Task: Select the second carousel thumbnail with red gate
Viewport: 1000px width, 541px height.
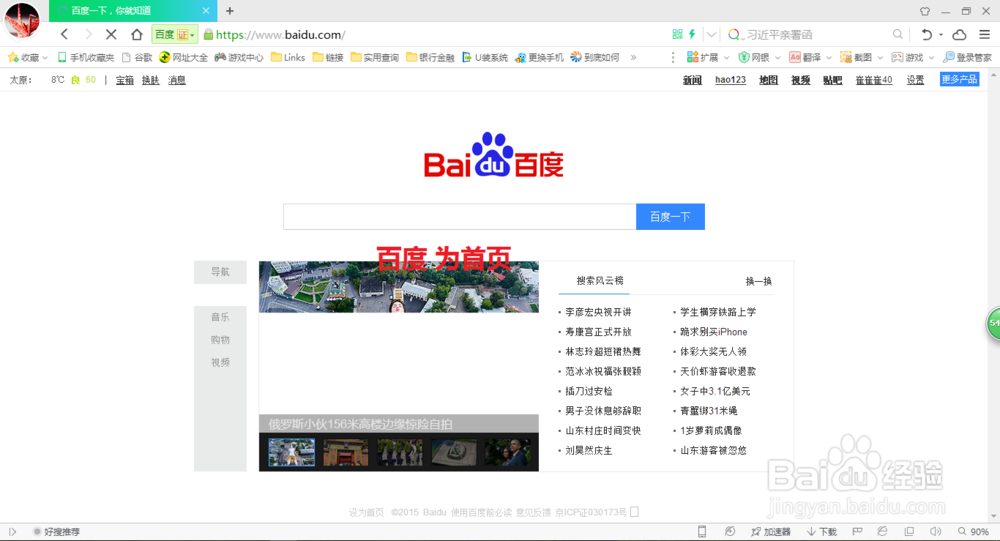Action: (346, 452)
